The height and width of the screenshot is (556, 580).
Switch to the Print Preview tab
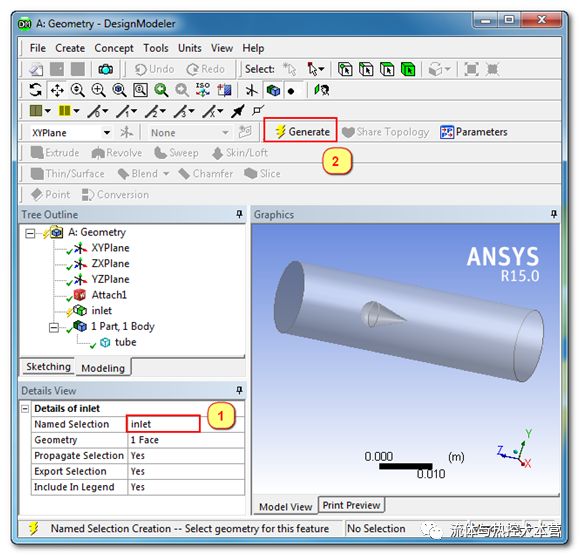click(351, 505)
